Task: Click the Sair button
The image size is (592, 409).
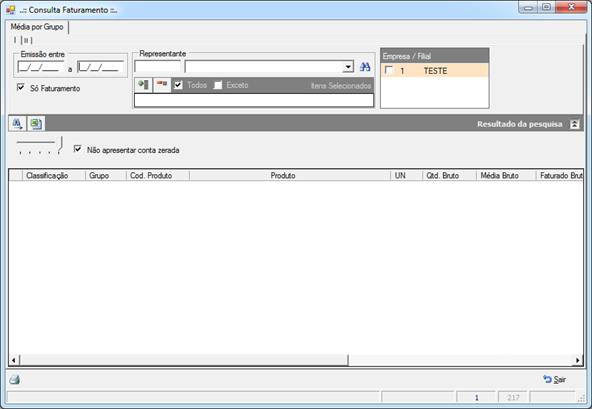Action: click(x=554, y=379)
